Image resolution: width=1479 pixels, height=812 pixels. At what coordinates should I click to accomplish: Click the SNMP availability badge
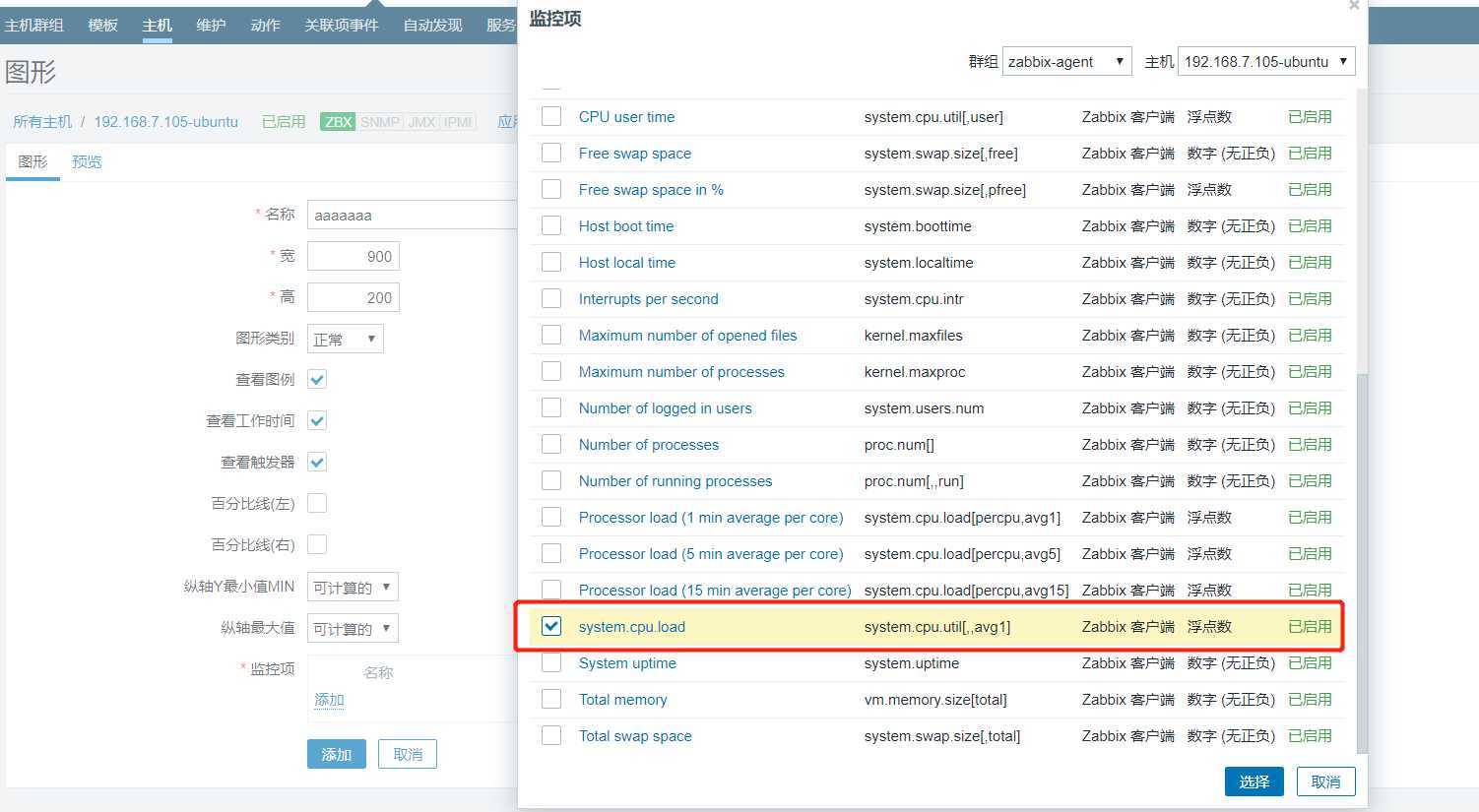click(x=379, y=122)
